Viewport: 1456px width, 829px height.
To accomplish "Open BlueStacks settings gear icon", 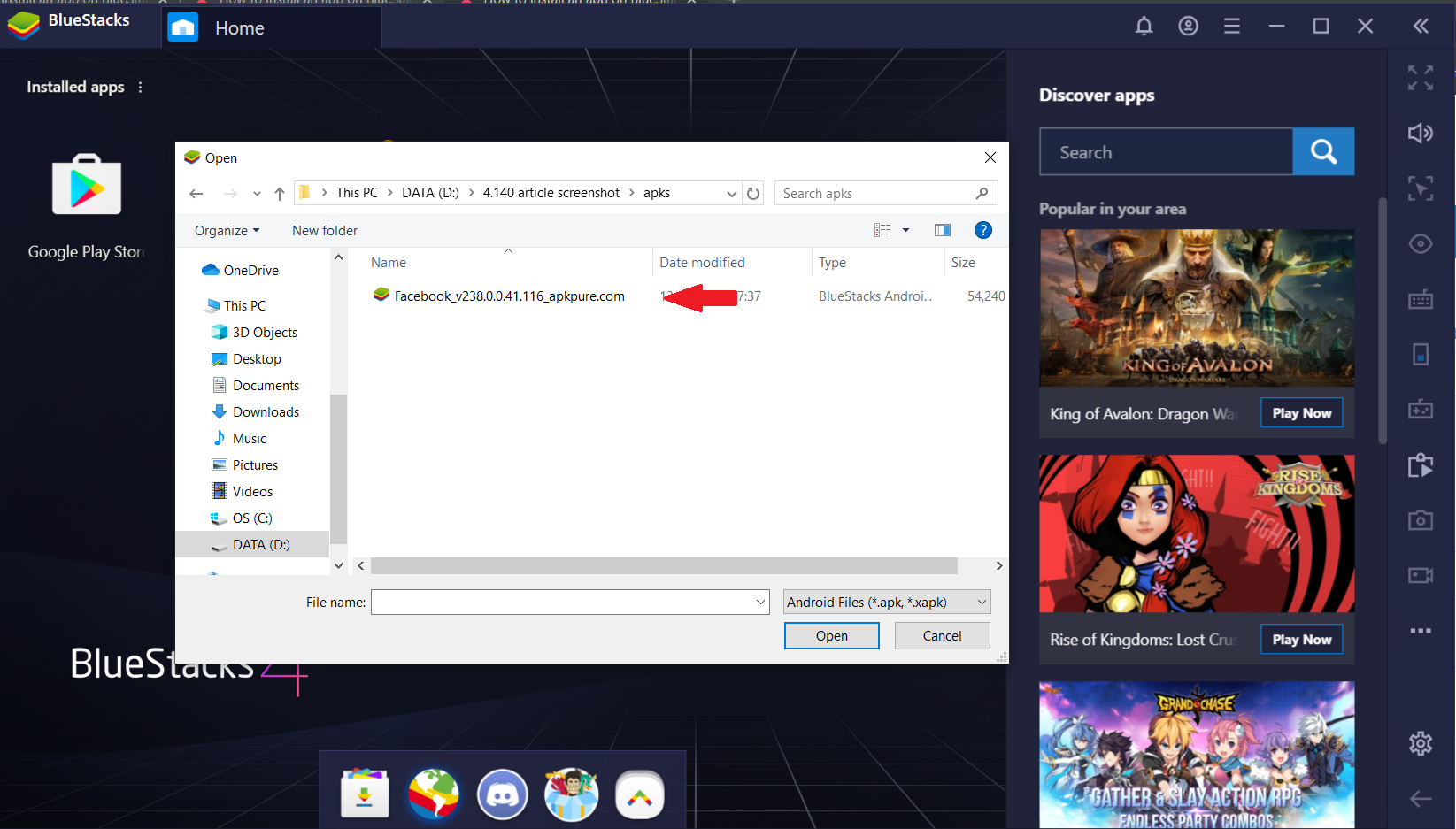I will (x=1421, y=743).
